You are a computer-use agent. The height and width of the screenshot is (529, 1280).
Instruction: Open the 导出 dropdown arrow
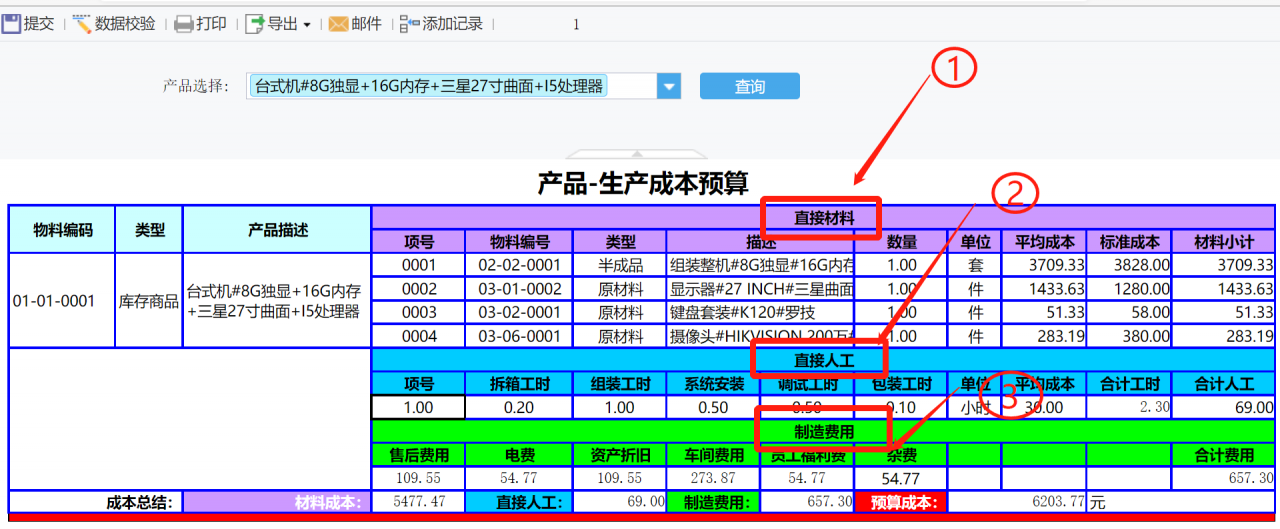tap(307, 25)
